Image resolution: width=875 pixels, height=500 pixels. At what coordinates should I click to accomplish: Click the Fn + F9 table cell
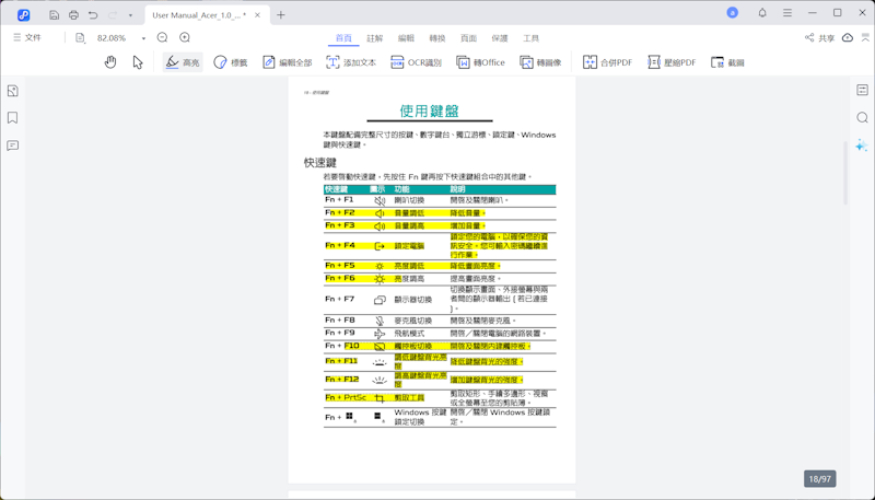[x=340, y=333]
